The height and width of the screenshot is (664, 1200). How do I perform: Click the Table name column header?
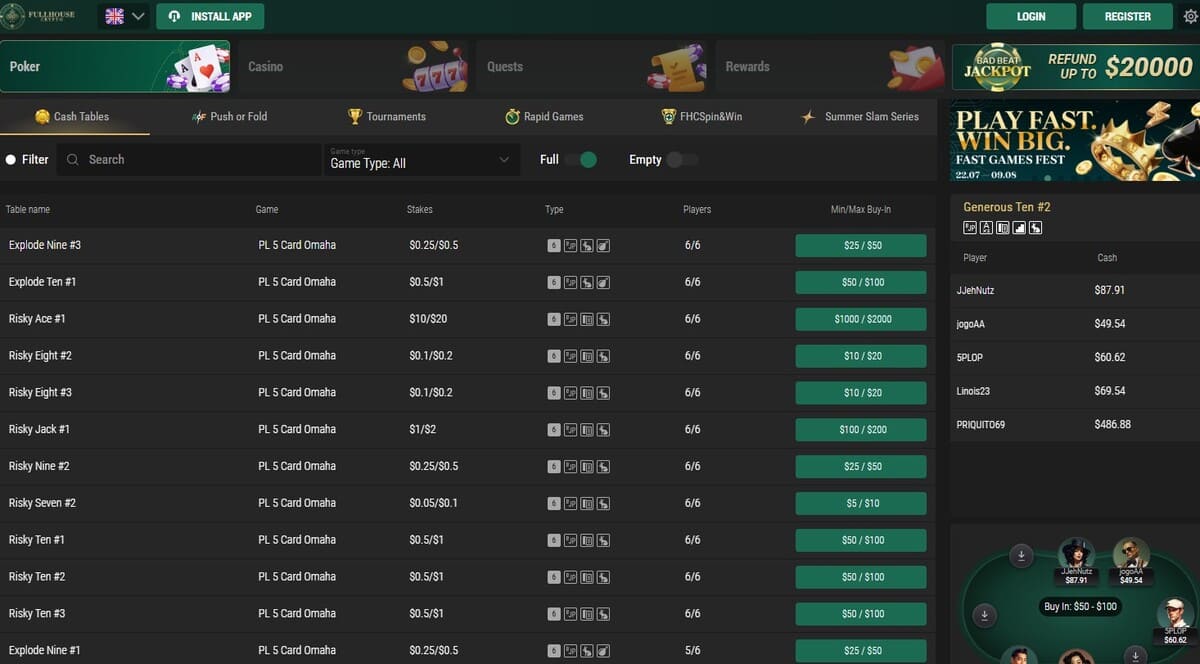[x=28, y=210]
